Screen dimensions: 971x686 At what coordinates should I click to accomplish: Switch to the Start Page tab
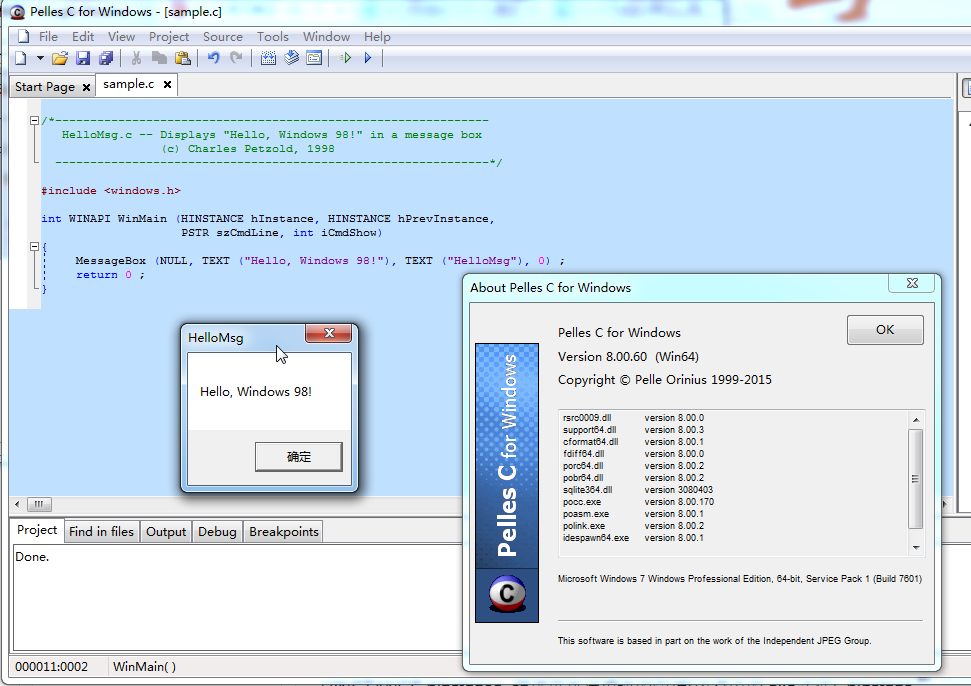point(45,87)
